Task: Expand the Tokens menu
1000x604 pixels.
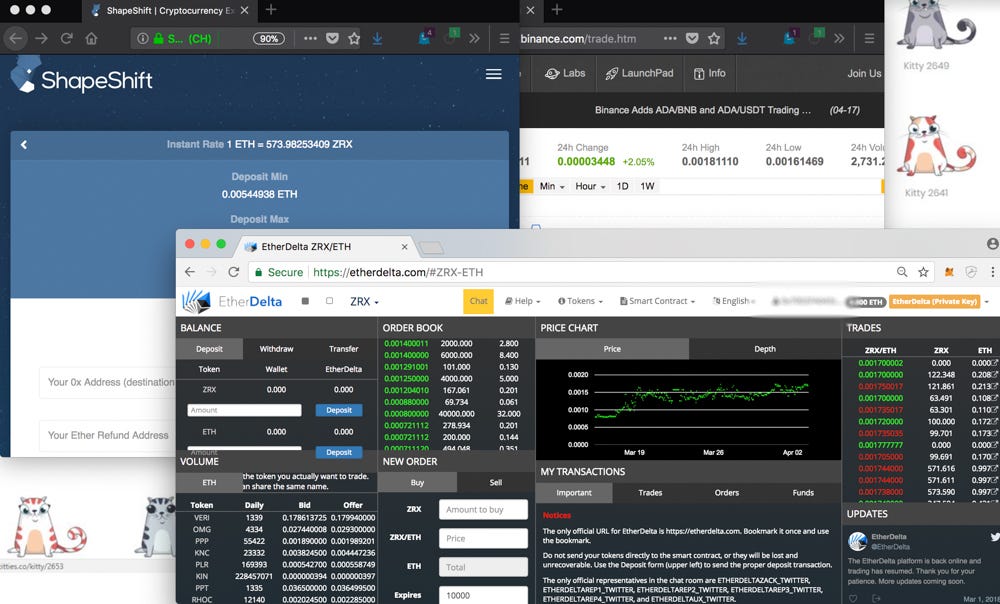Action: pyautogui.click(x=580, y=301)
